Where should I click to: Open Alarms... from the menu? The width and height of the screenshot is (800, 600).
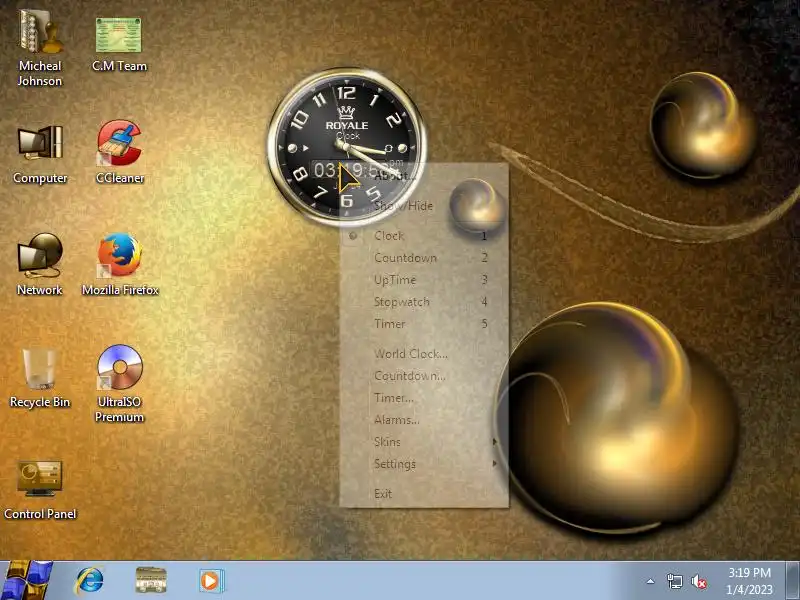coord(423,419)
